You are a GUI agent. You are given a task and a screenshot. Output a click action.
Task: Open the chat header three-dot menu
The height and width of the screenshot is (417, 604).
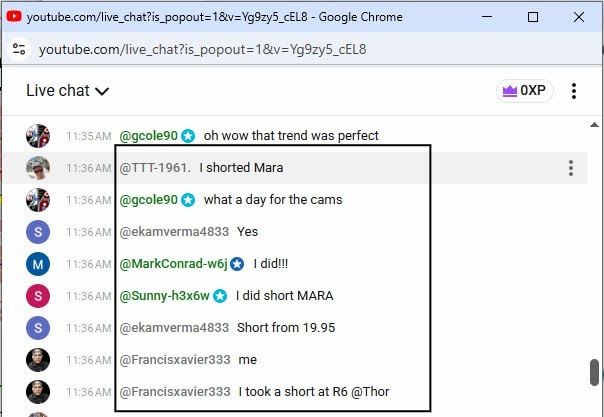574,91
